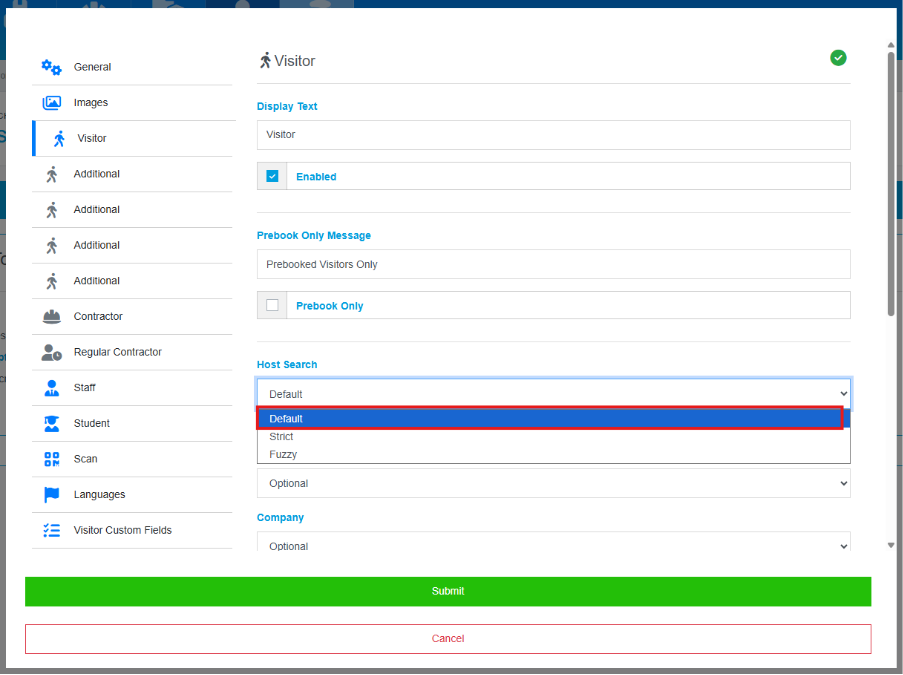Click the Contractor hard hat icon

tap(51, 316)
